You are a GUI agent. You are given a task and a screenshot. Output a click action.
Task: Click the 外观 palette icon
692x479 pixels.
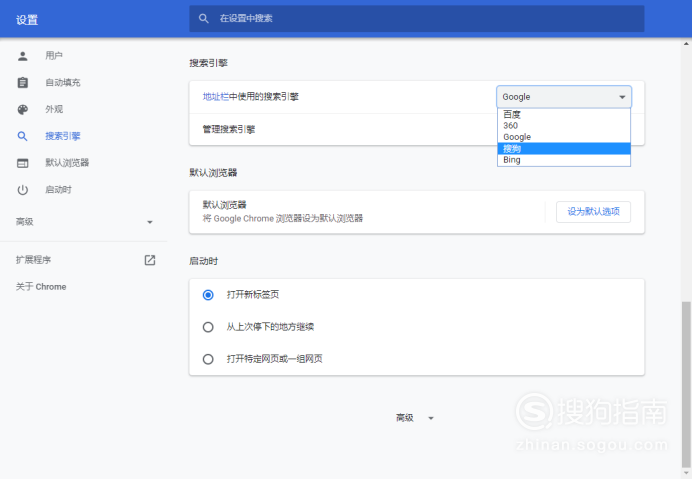pos(23,109)
